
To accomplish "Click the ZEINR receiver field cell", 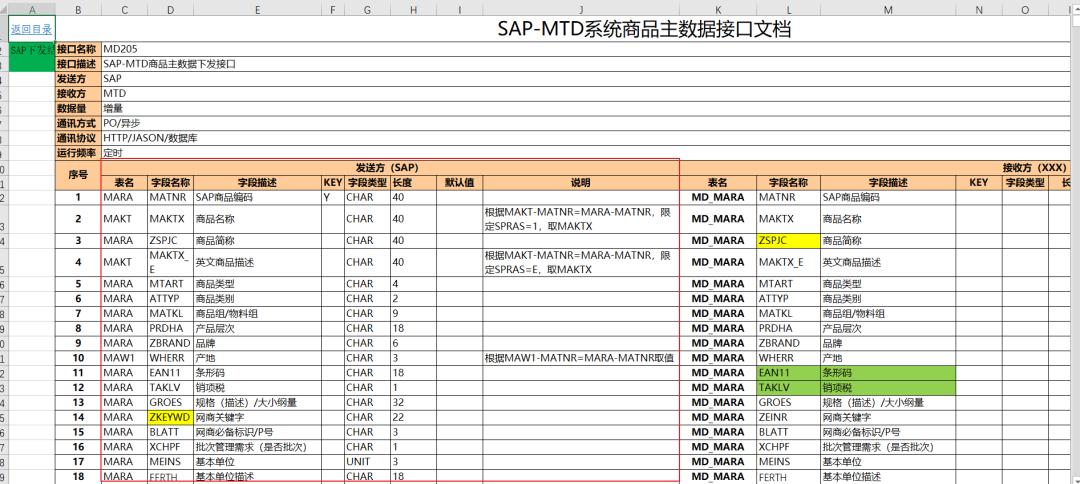I will pyautogui.click(x=788, y=417).
